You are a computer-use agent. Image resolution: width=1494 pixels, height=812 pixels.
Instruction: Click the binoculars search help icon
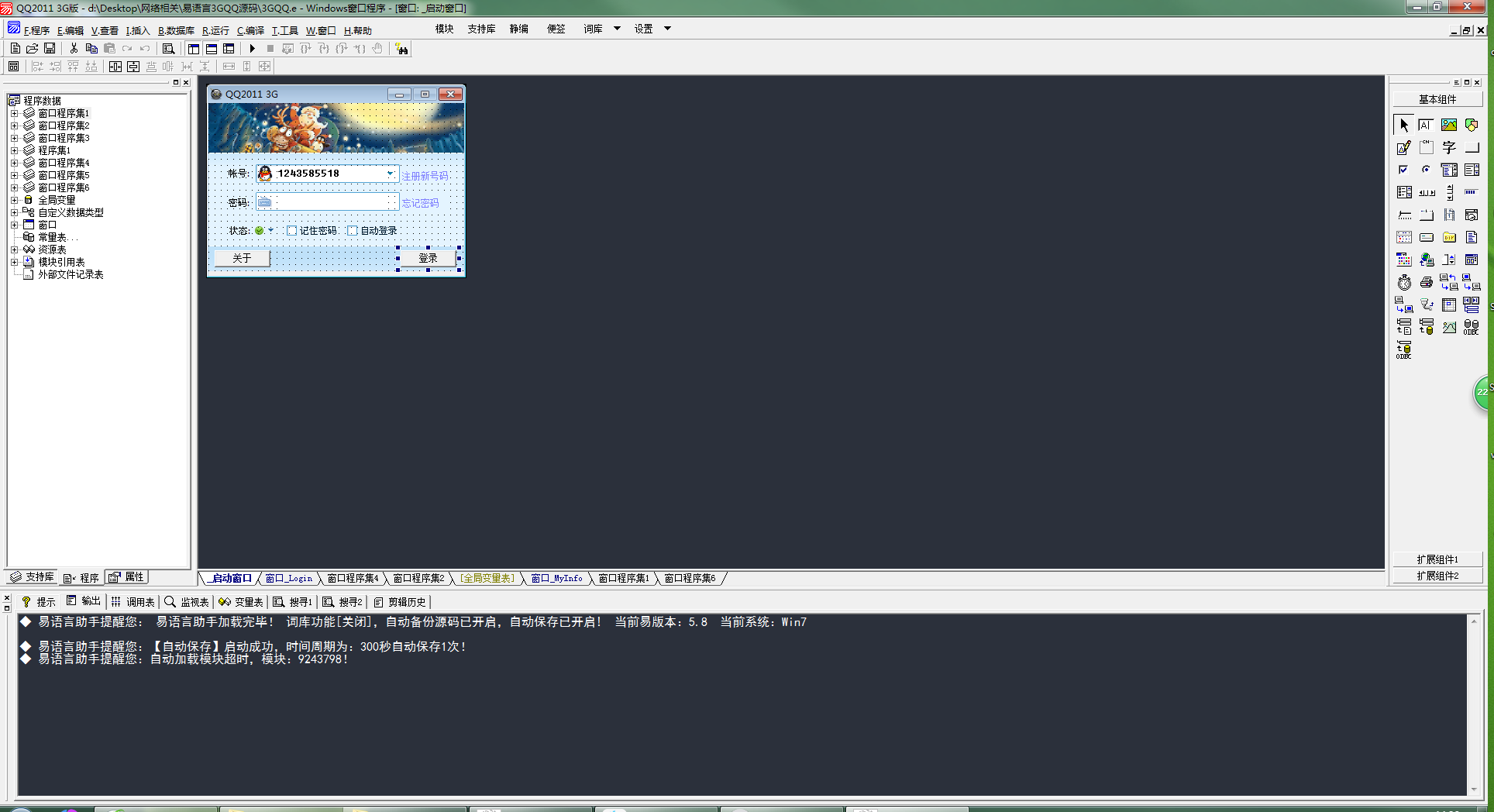point(401,49)
